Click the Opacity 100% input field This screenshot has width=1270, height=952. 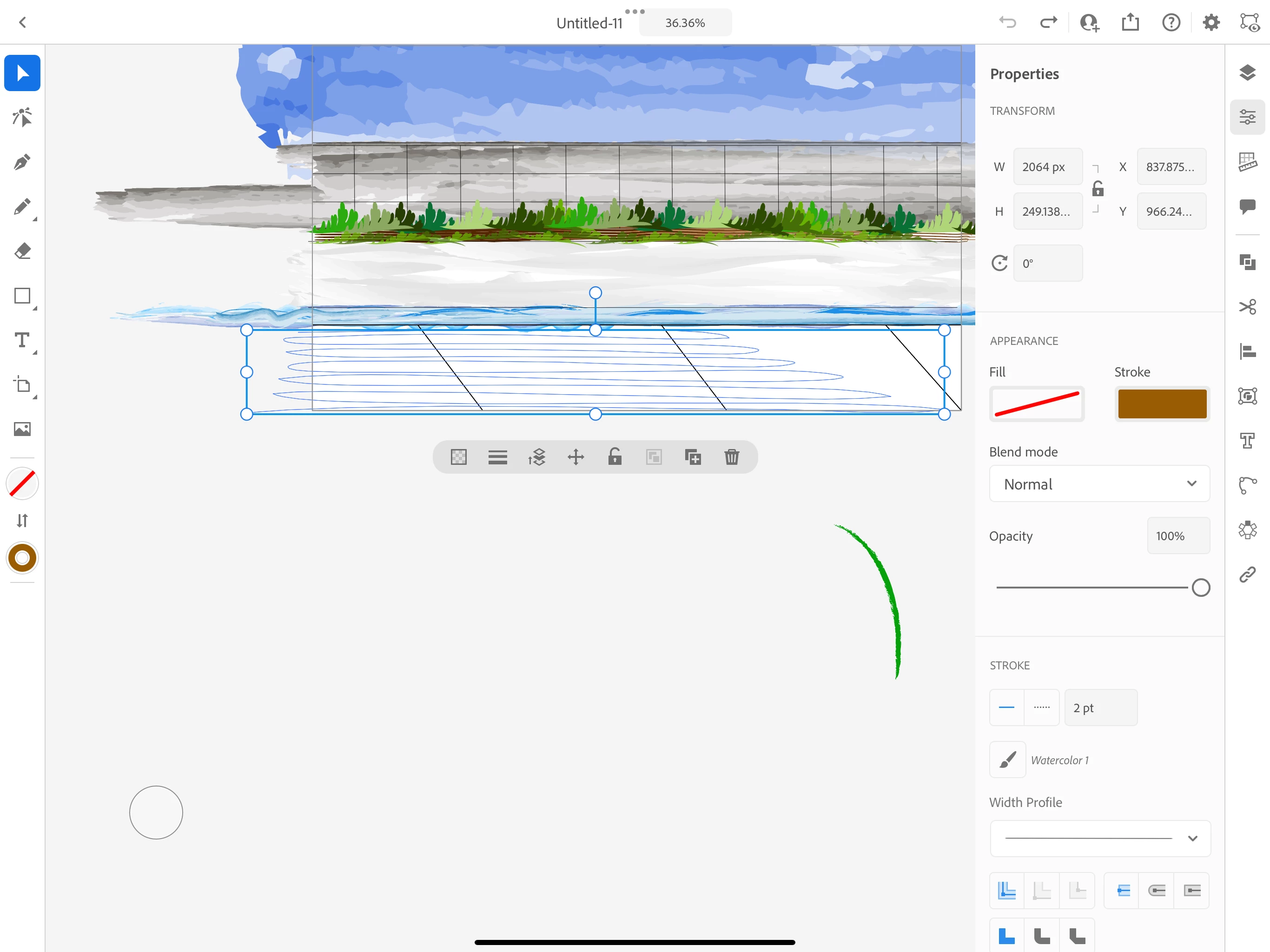1177,535
